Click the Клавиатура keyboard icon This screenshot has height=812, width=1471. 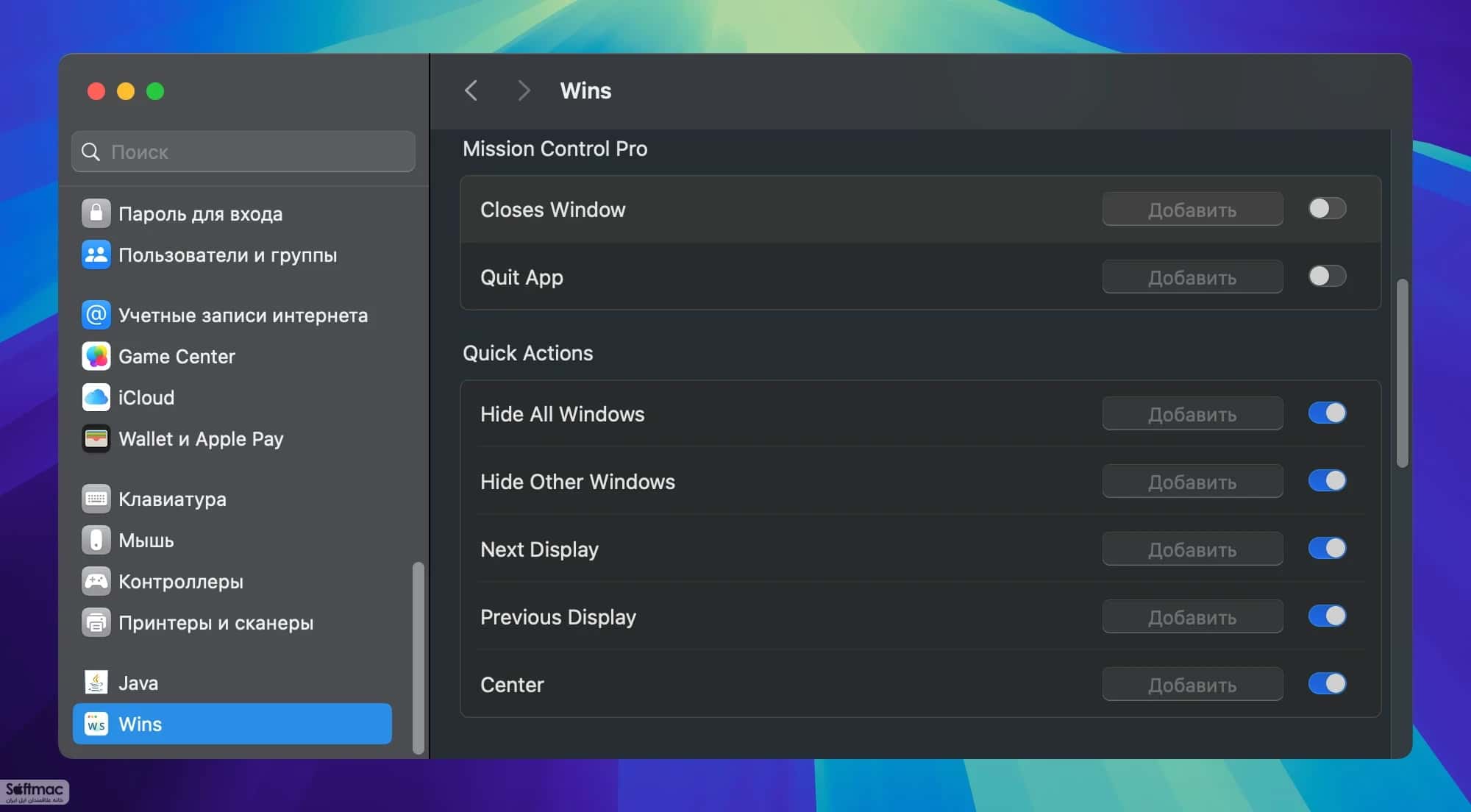click(96, 499)
